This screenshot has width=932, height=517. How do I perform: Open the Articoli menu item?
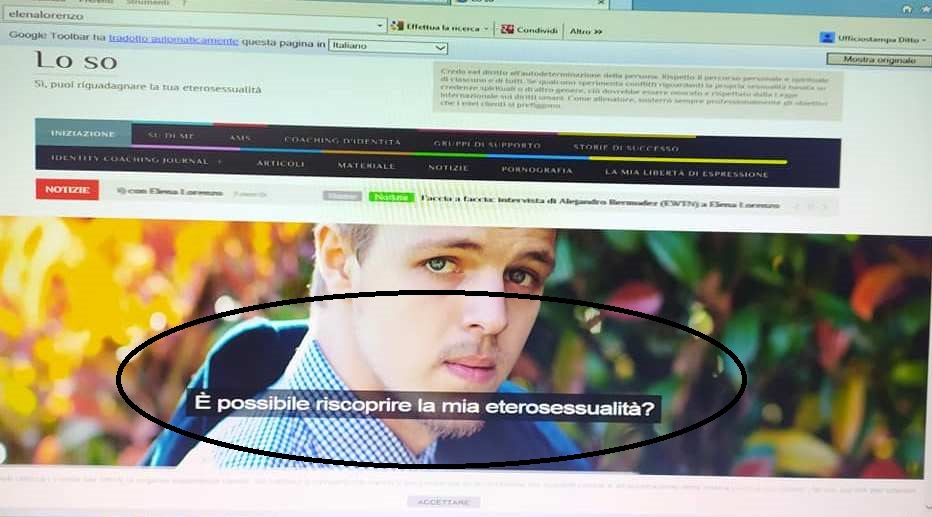(x=281, y=163)
